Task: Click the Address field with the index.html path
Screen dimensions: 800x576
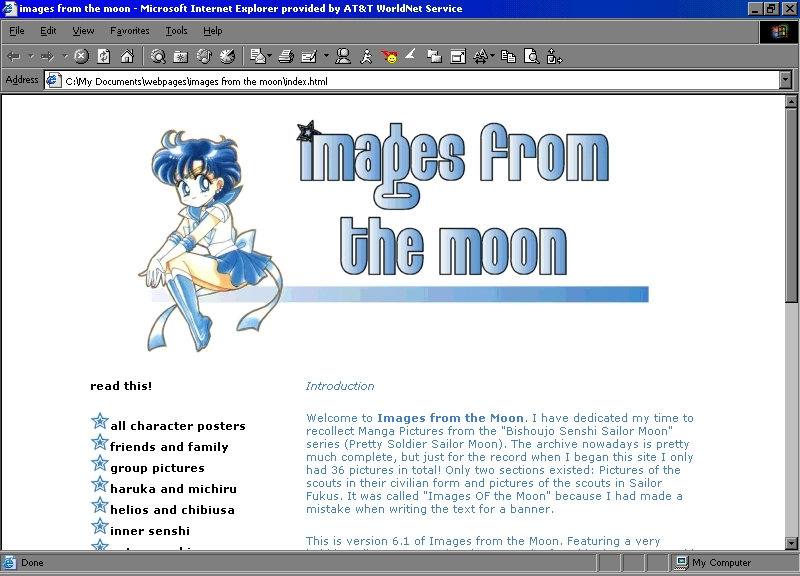Action: point(417,80)
